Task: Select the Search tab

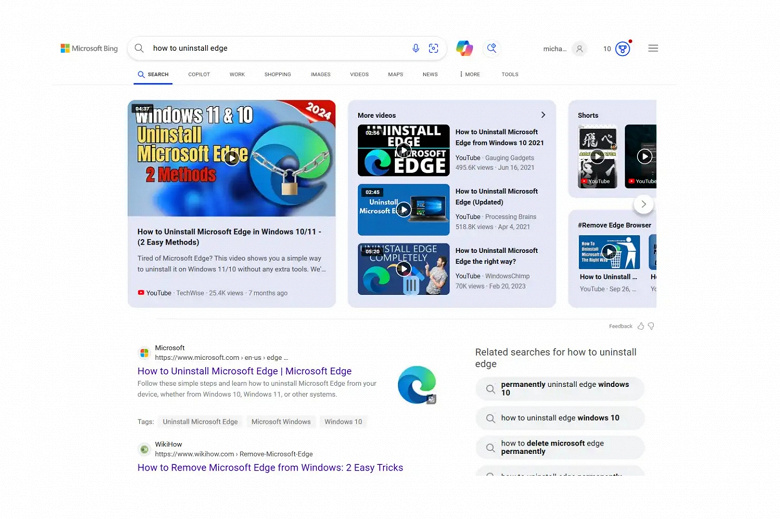Action: (153, 74)
